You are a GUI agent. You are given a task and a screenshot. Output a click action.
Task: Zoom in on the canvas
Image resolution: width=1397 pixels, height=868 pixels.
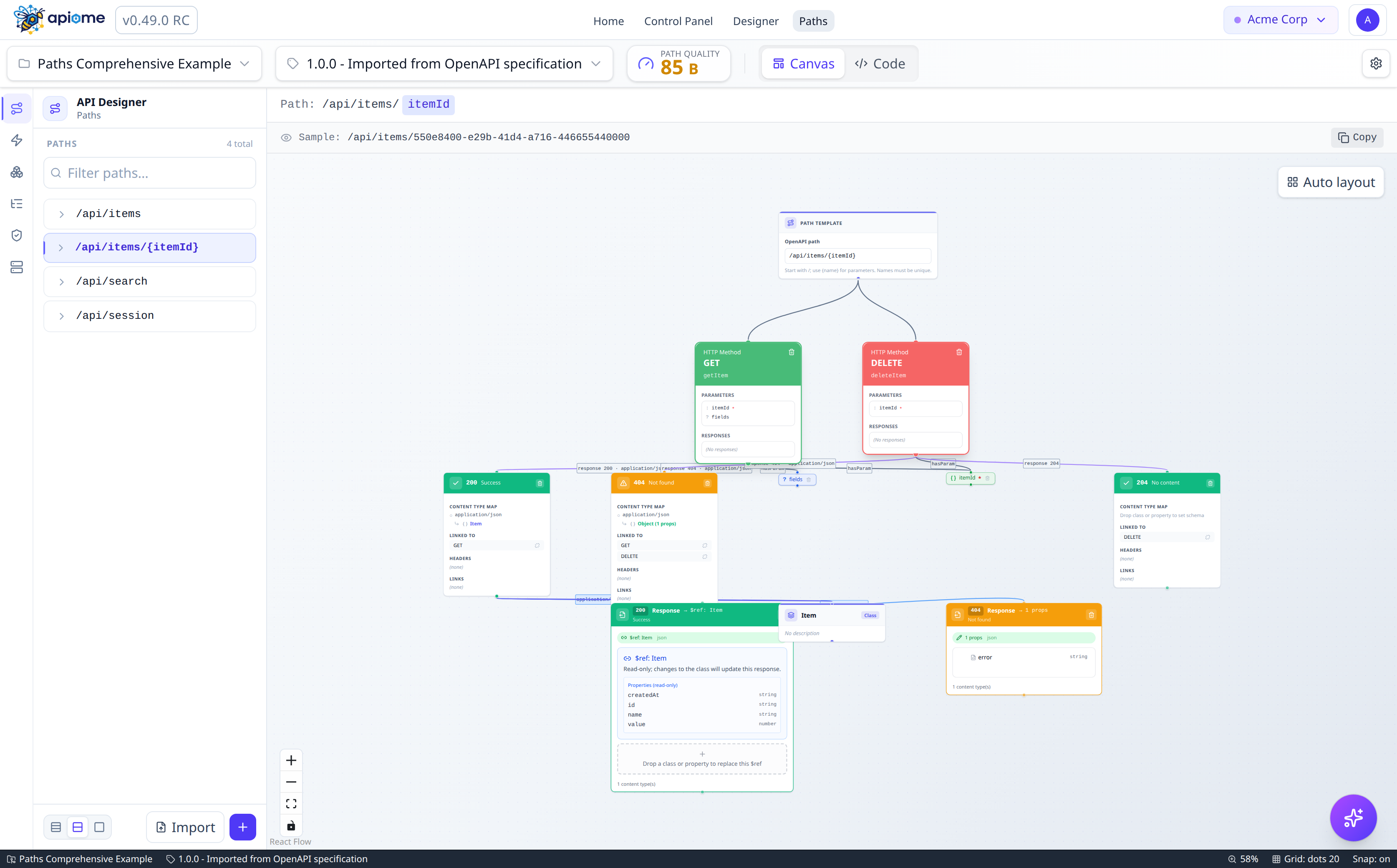coord(291,761)
